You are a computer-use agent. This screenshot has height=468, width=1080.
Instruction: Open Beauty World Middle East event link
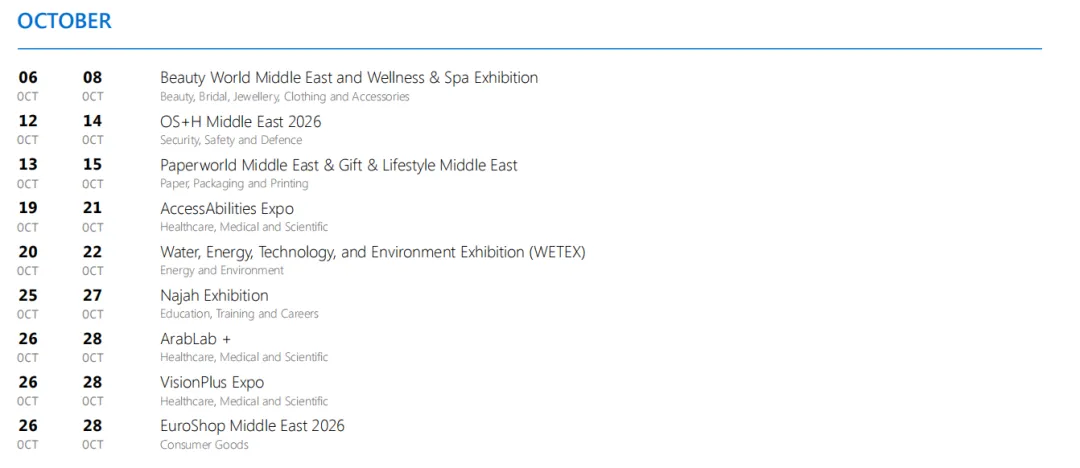[349, 78]
